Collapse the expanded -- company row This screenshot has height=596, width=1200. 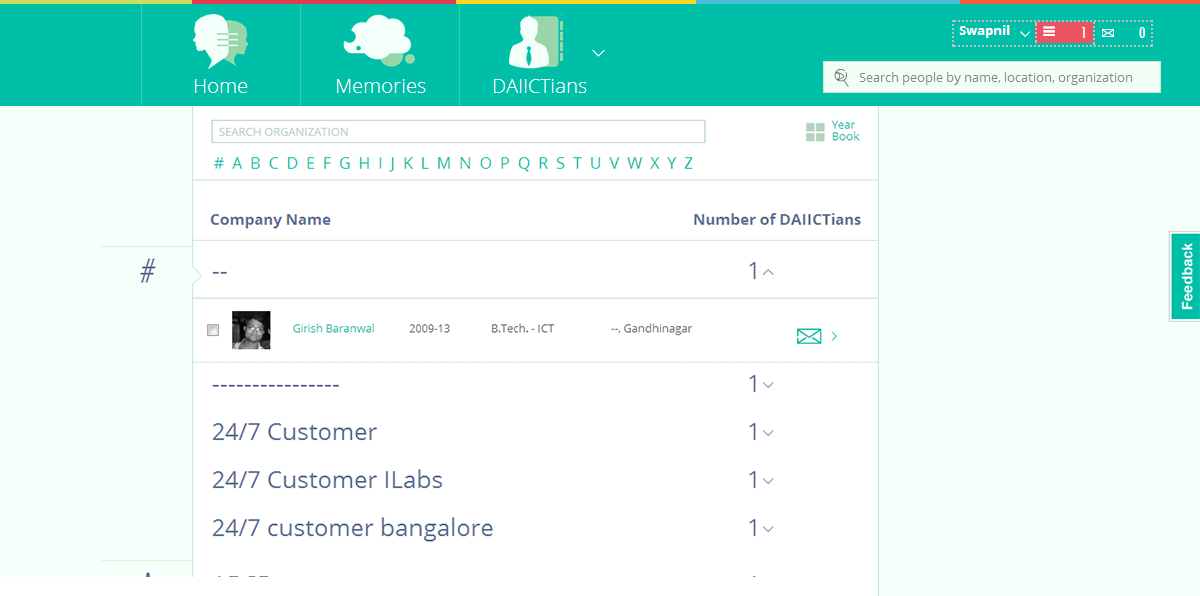[768, 272]
